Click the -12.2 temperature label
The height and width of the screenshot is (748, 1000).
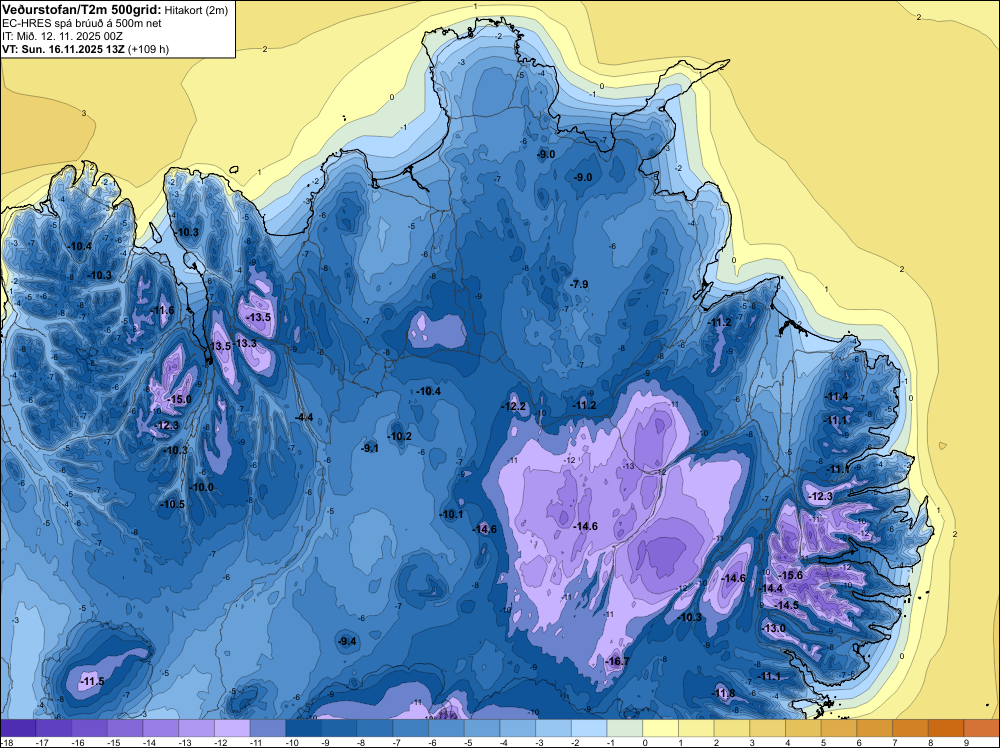(x=513, y=407)
